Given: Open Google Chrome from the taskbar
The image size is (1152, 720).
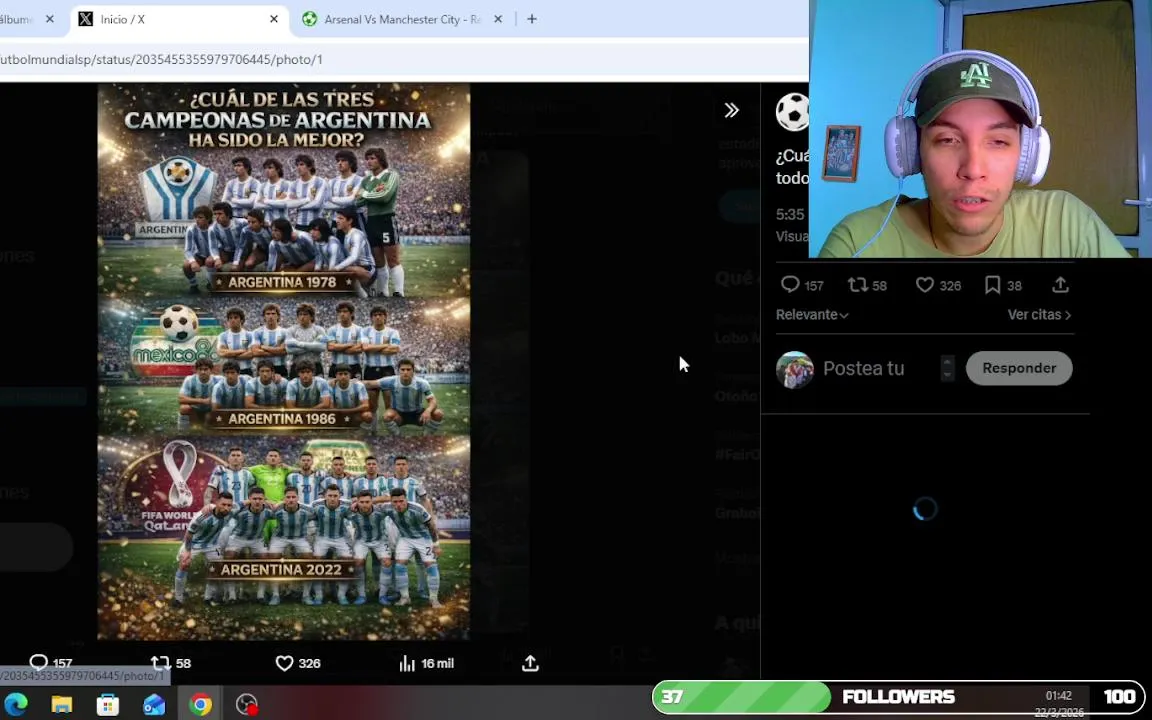Looking at the screenshot, I should point(200,705).
